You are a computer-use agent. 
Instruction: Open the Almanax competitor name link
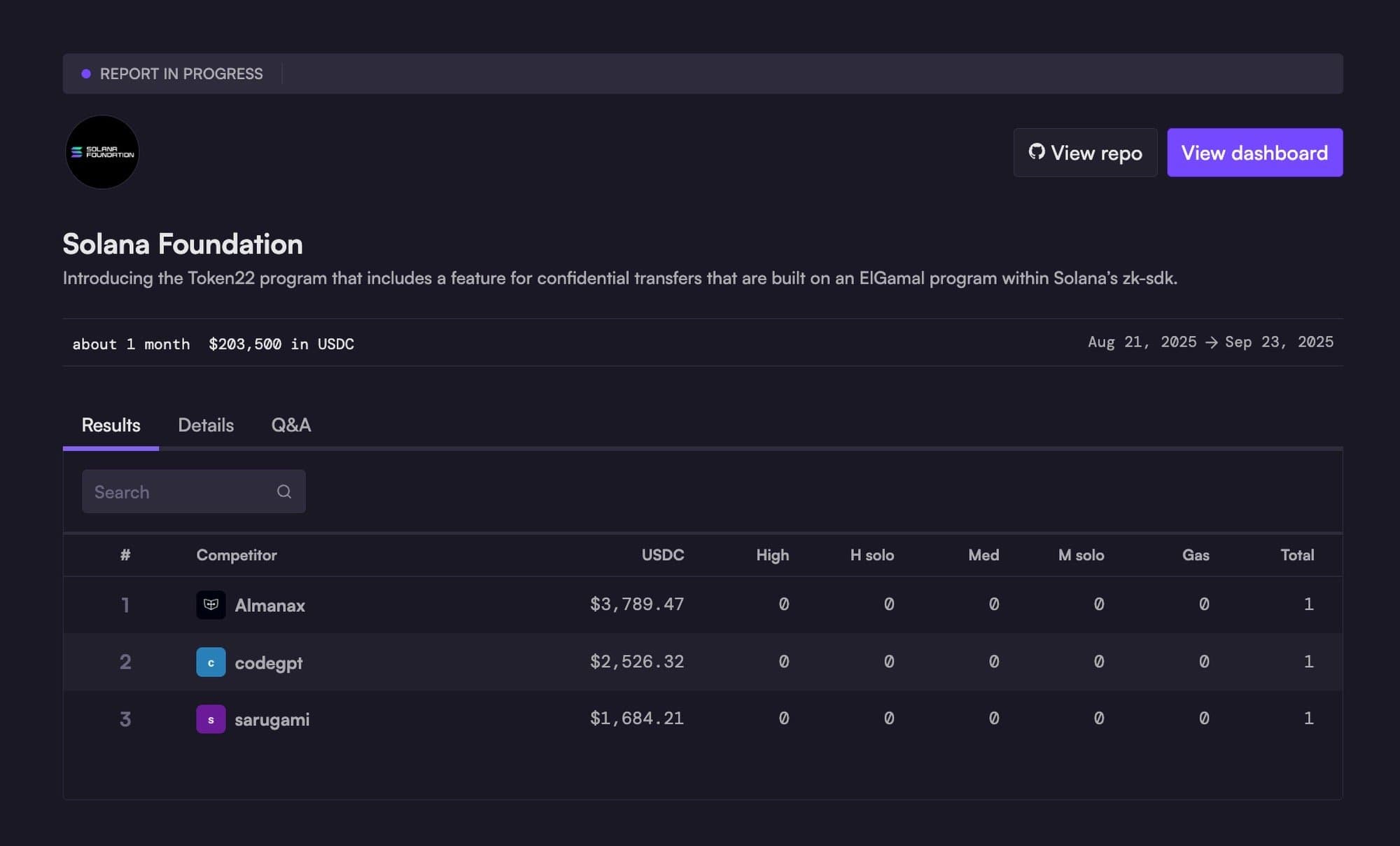pos(269,605)
